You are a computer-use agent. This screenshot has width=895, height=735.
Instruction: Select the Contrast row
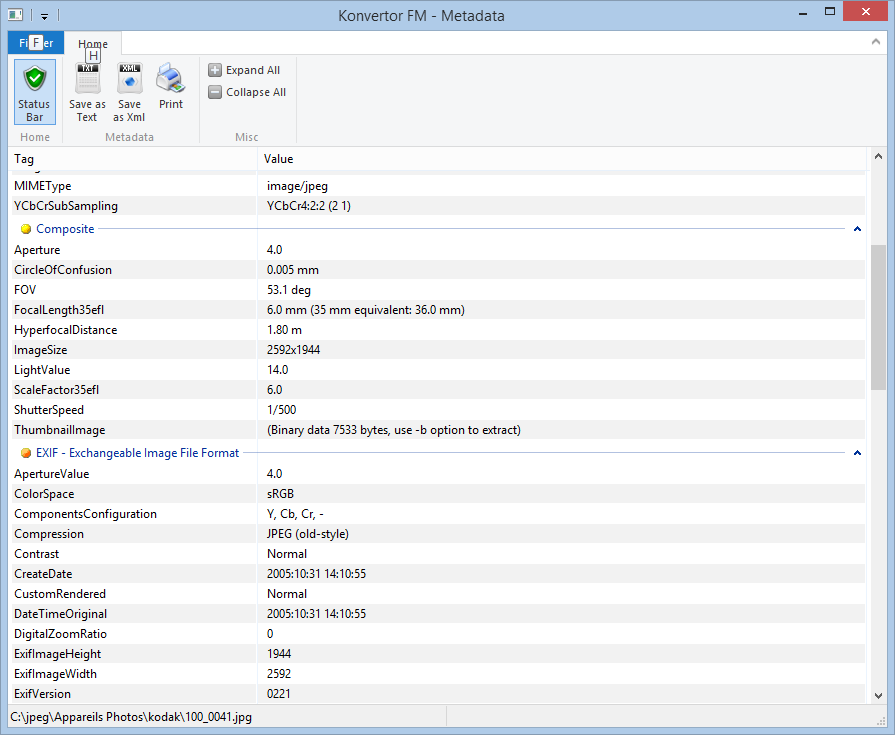click(x=437, y=554)
